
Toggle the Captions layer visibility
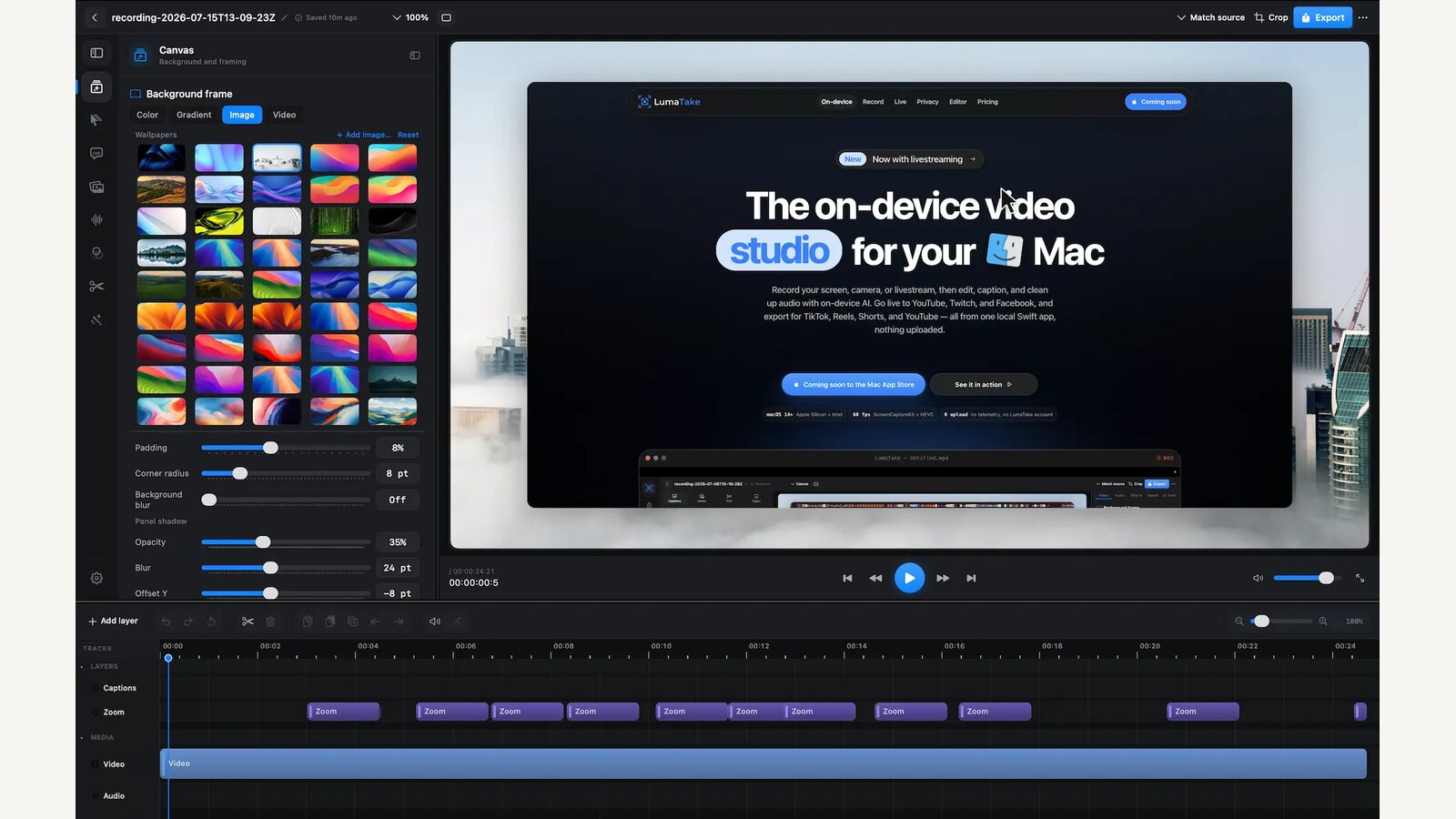[x=96, y=688]
